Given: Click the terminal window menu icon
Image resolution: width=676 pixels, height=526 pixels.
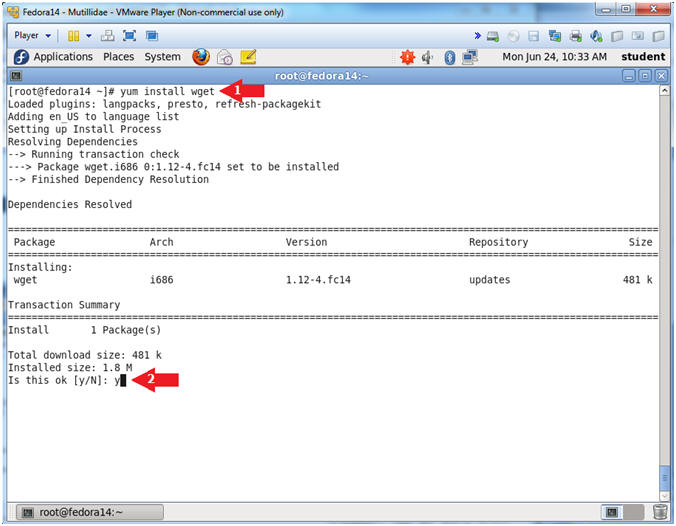Looking at the screenshot, I should click(16, 76).
